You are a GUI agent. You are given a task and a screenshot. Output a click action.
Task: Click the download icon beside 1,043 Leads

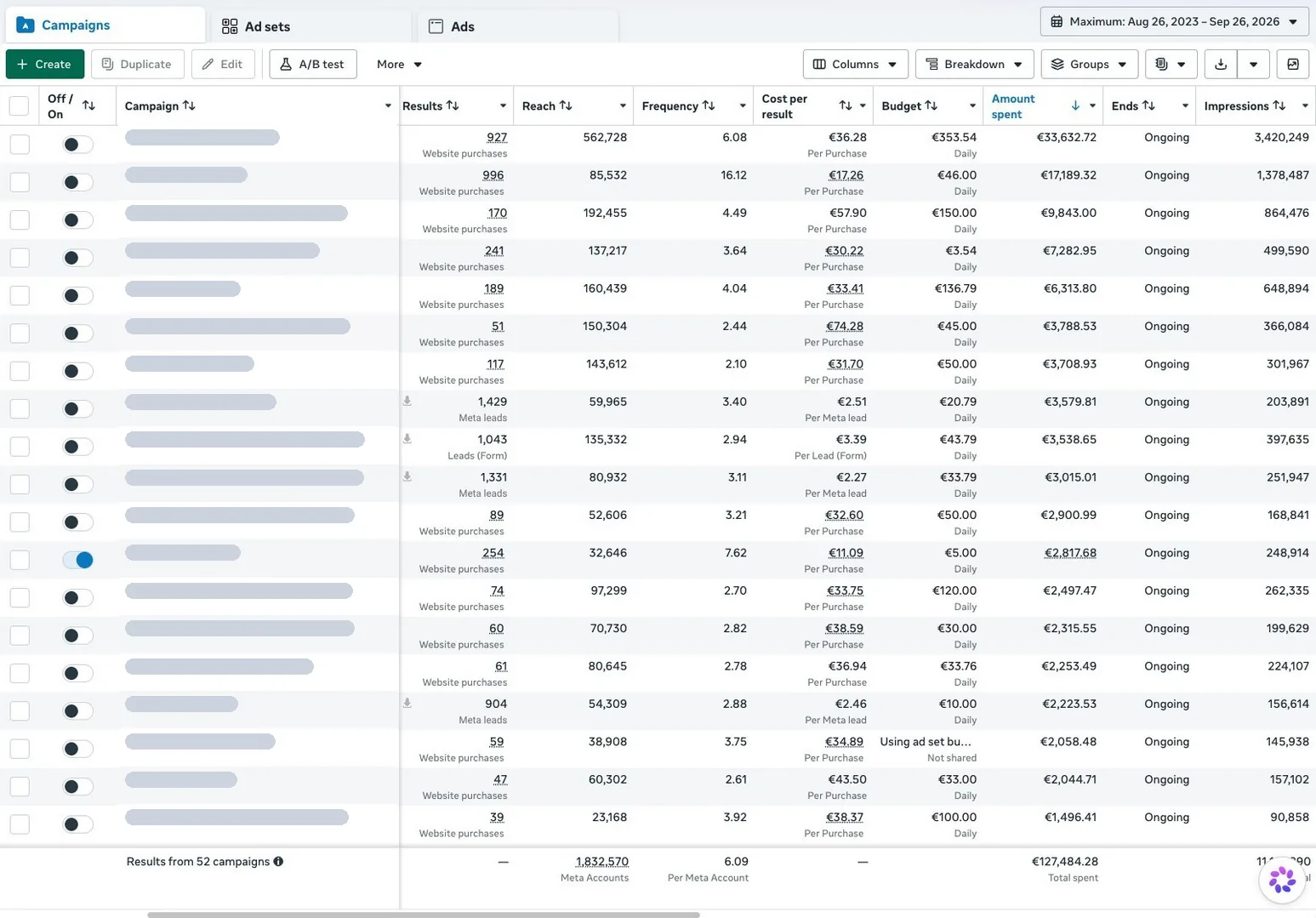tap(407, 438)
